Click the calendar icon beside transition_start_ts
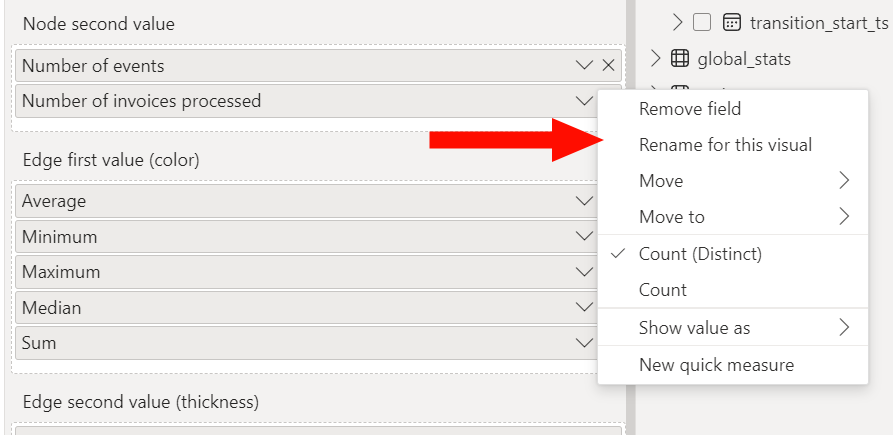This screenshot has height=435, width=893. (x=732, y=22)
